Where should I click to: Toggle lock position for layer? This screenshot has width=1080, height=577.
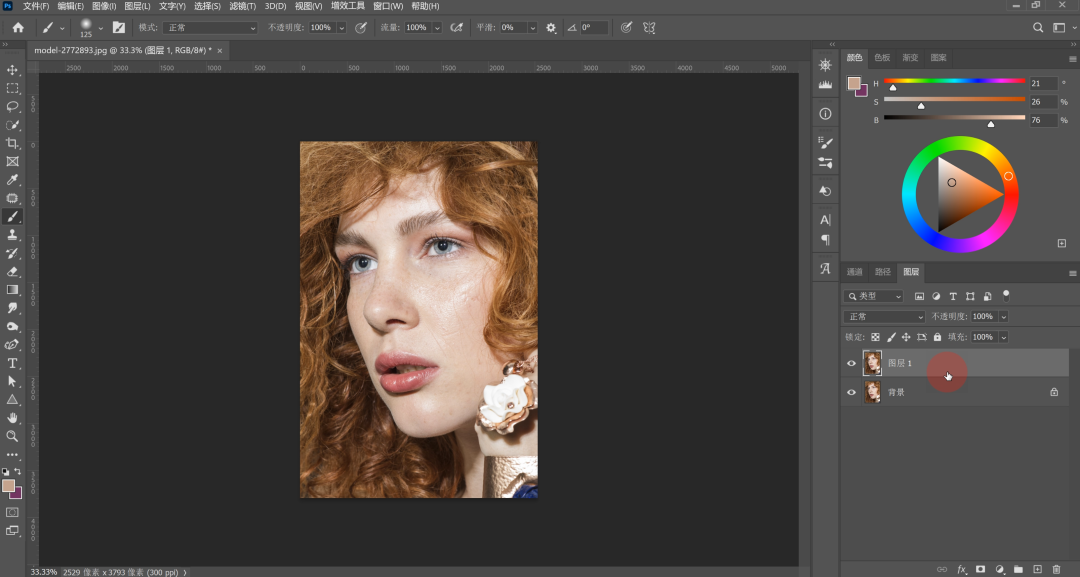click(x=906, y=337)
